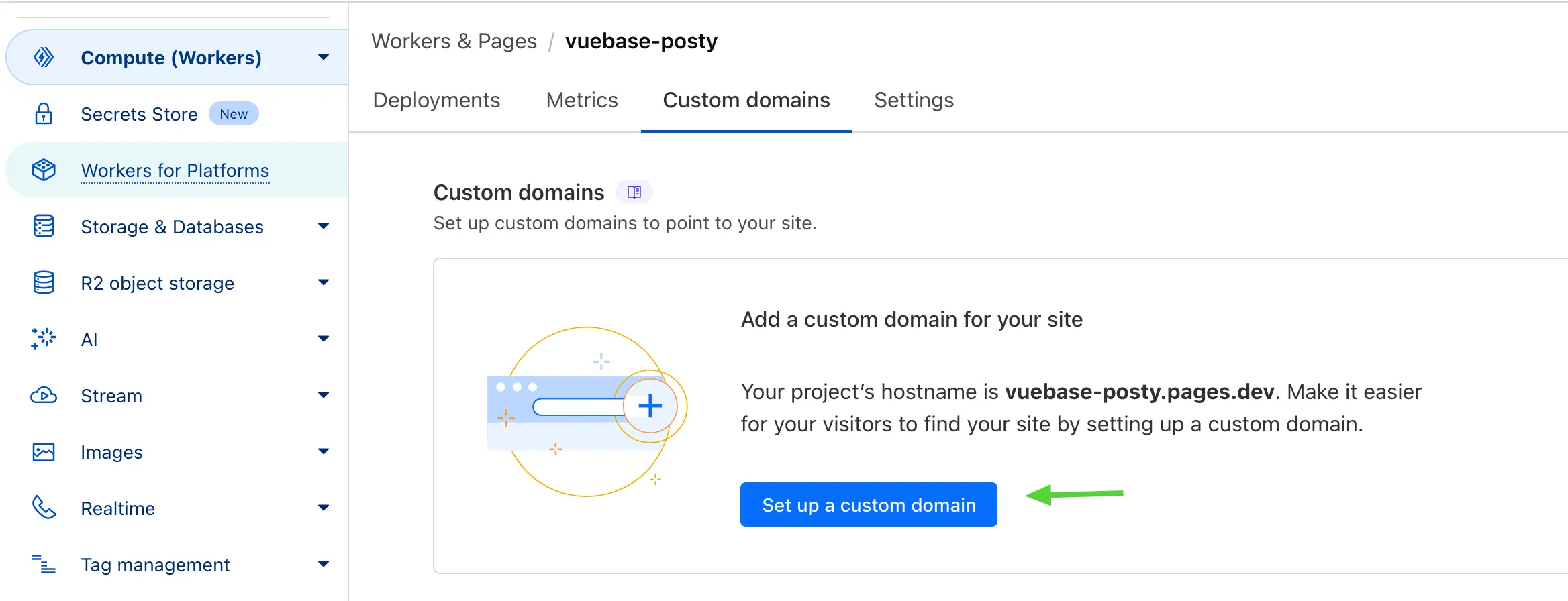Open Secrets Store in sidebar
Image resolution: width=1568 pixels, height=601 pixels.
(x=139, y=114)
